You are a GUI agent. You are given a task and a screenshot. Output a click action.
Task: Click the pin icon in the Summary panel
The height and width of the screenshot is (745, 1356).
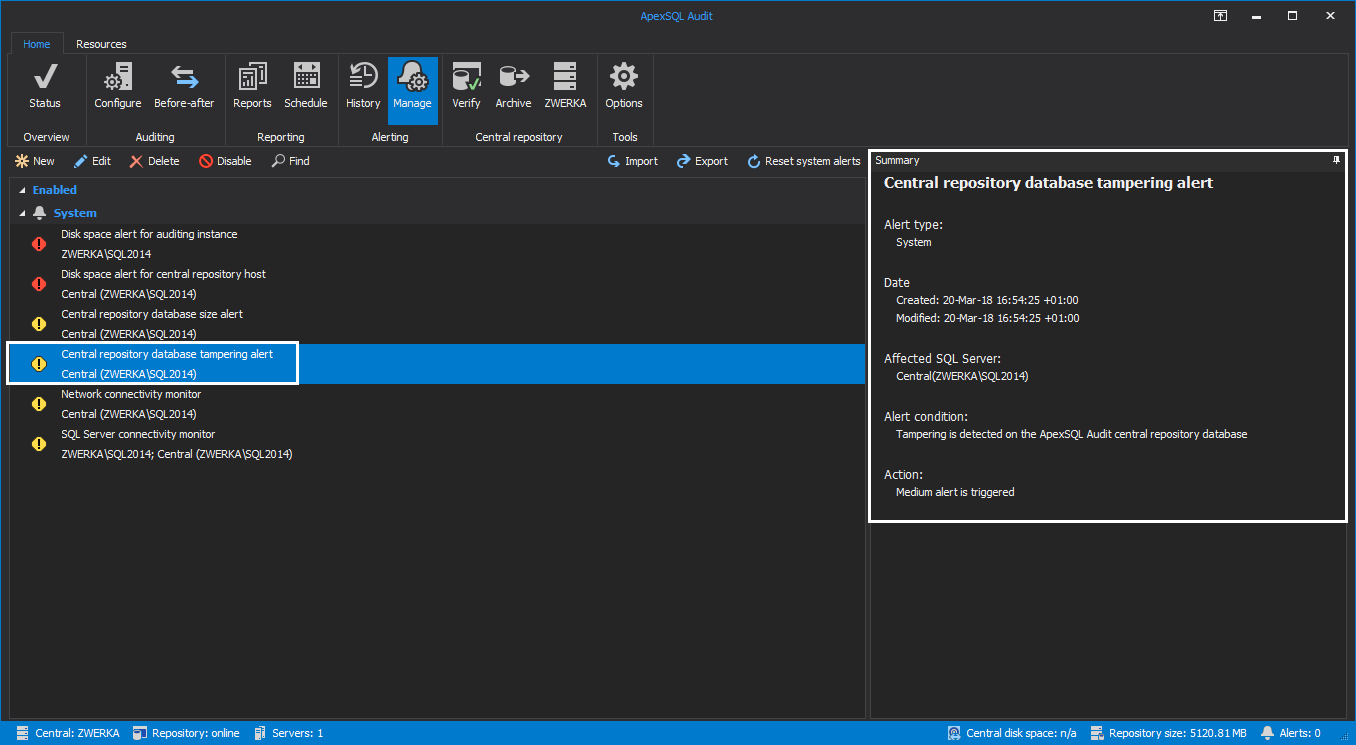[x=1336, y=160]
